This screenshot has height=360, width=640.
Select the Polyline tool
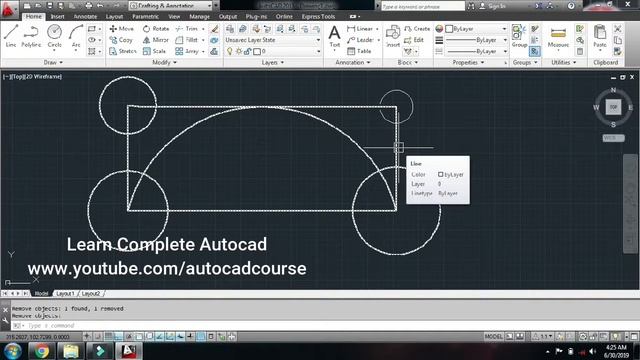[x=31, y=36]
